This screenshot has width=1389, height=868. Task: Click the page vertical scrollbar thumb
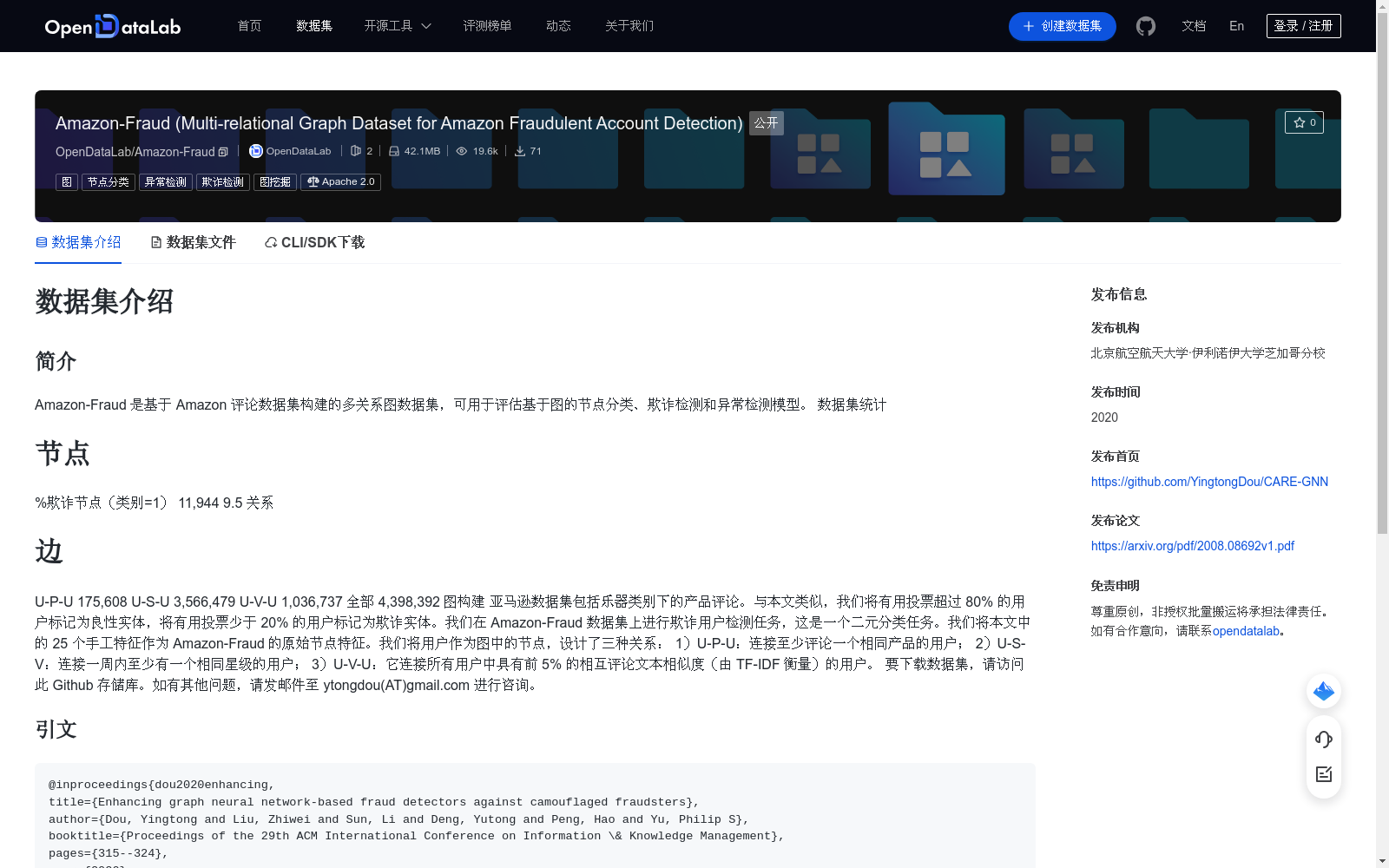(1382, 273)
